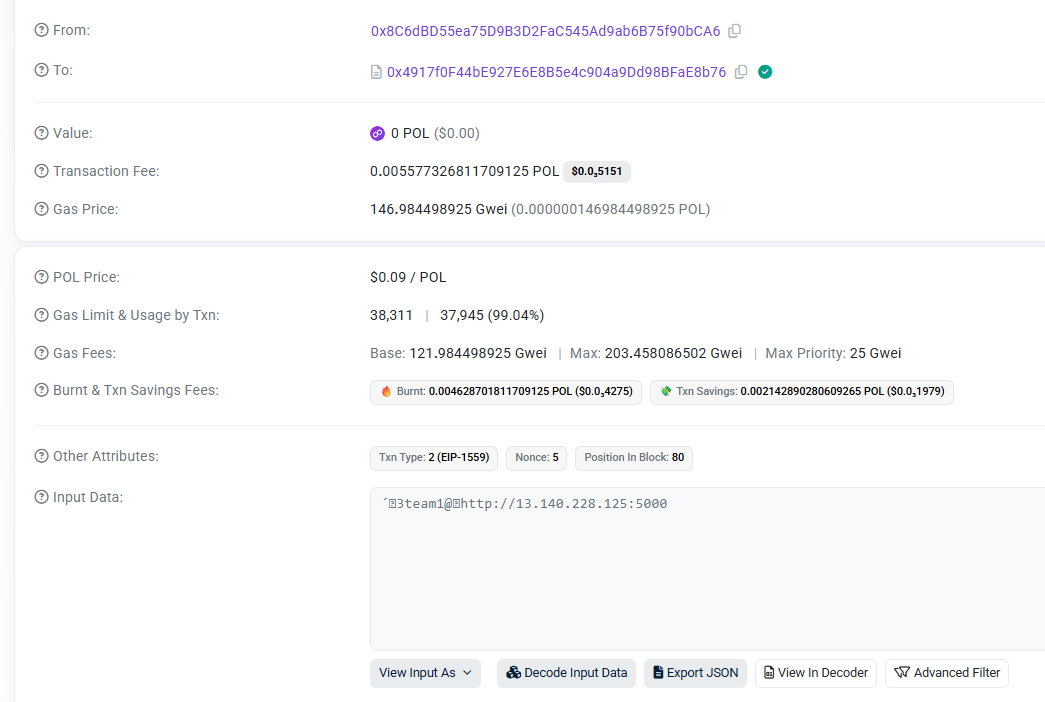Click the help icon beside Value

[41, 133]
